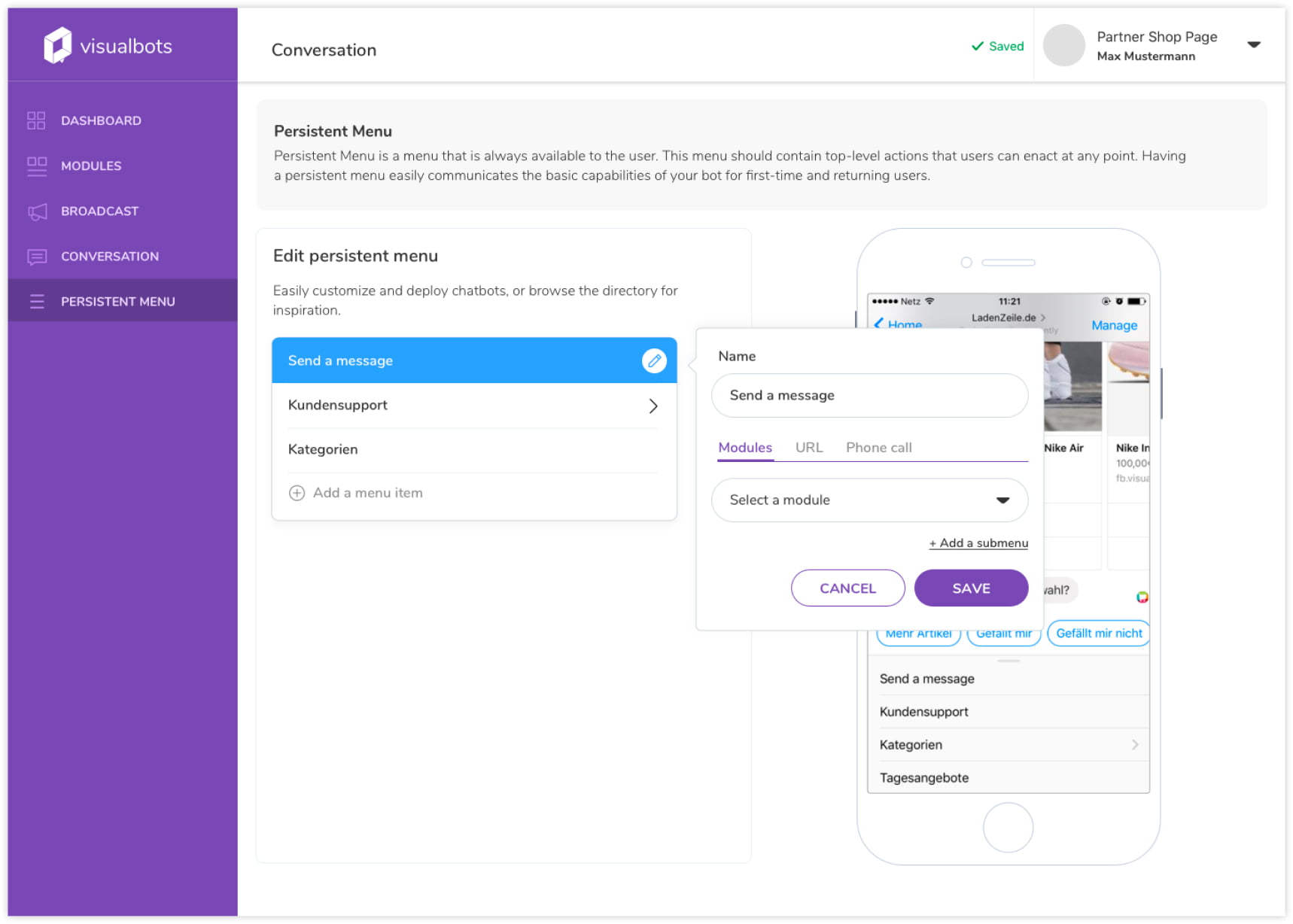Click the user profile avatar
This screenshot has width=1293, height=924.
tap(1063, 45)
